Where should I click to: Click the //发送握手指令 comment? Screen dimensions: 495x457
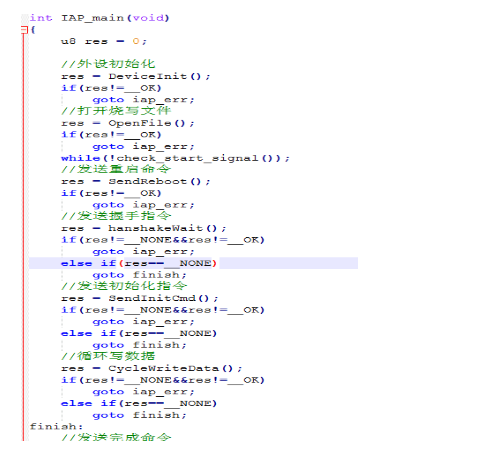click(x=116, y=216)
